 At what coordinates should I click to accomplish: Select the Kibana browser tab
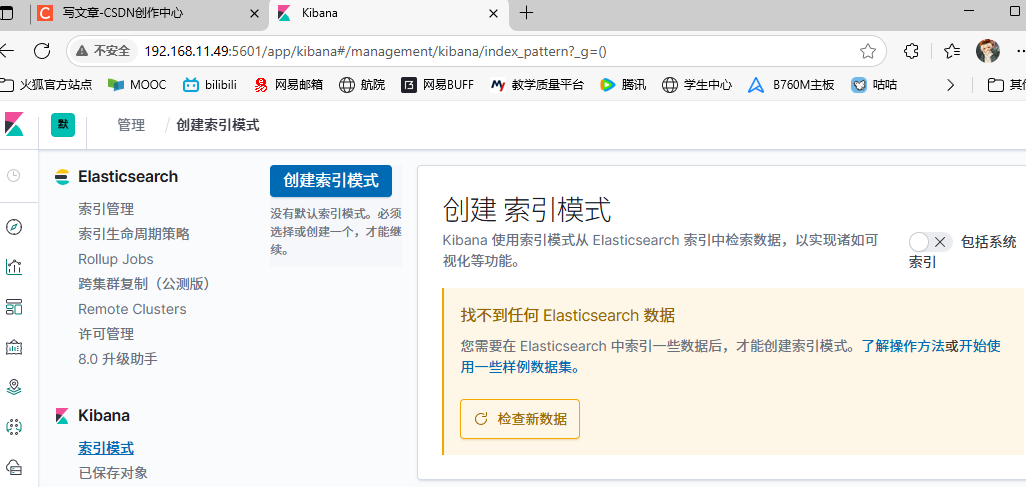pyautogui.click(x=388, y=13)
